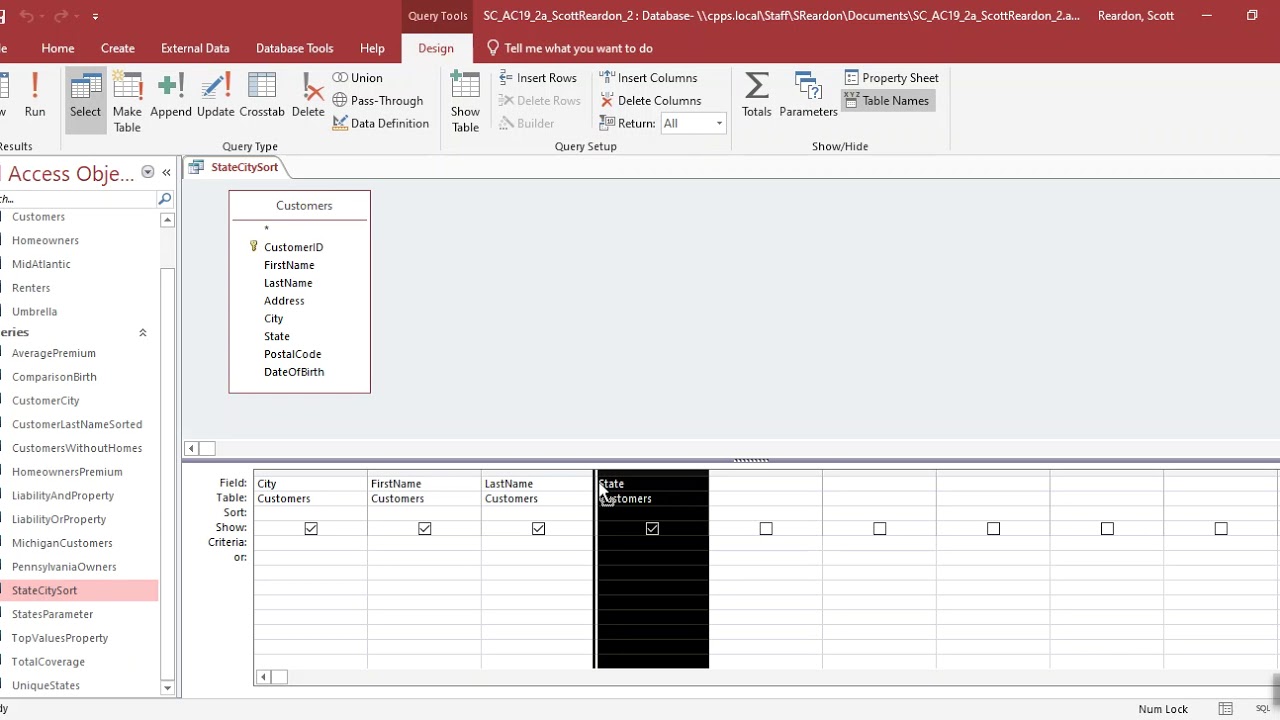This screenshot has height=720, width=1280.
Task: Check Show box in sixth empty column
Action: pyautogui.click(x=880, y=528)
